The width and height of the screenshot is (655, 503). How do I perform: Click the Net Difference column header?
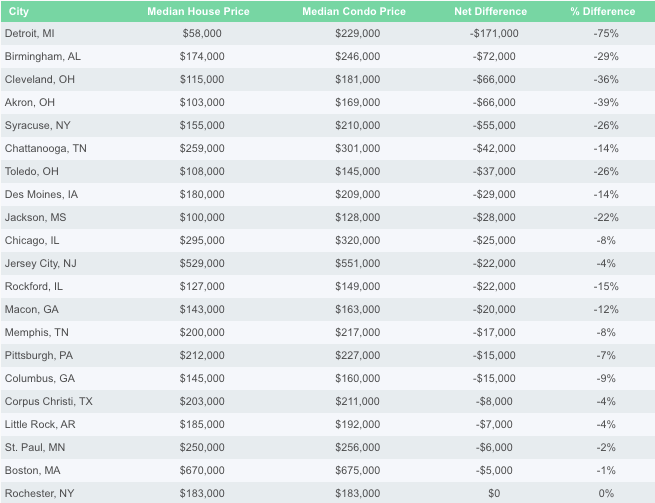[490, 11]
